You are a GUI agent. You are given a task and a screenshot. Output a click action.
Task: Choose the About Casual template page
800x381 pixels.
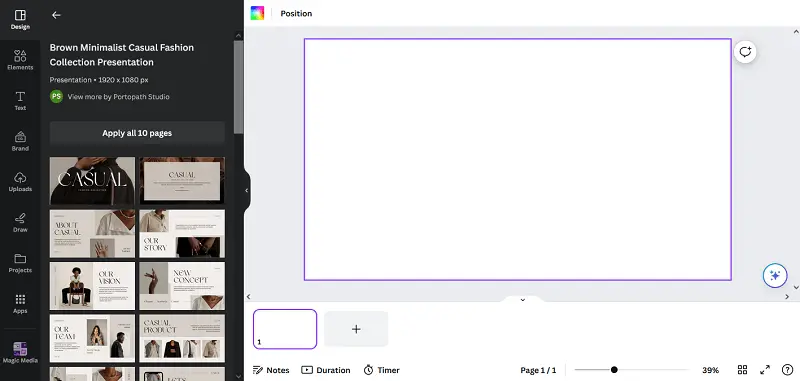92,234
